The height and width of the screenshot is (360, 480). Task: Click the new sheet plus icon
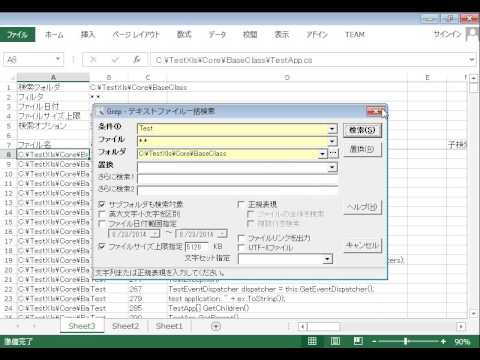coord(216,326)
